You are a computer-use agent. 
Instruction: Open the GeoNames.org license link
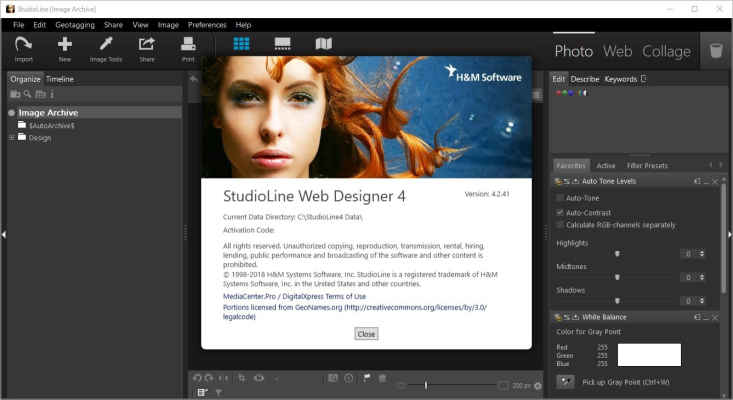coord(355,312)
